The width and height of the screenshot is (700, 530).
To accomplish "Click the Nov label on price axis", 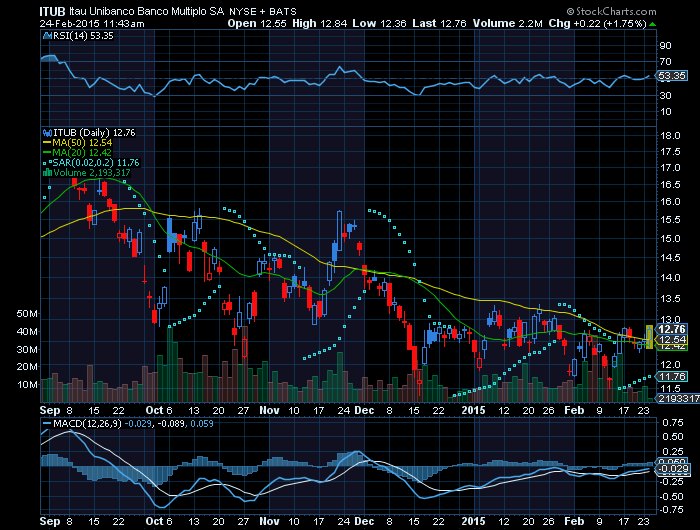I will coord(269,410).
